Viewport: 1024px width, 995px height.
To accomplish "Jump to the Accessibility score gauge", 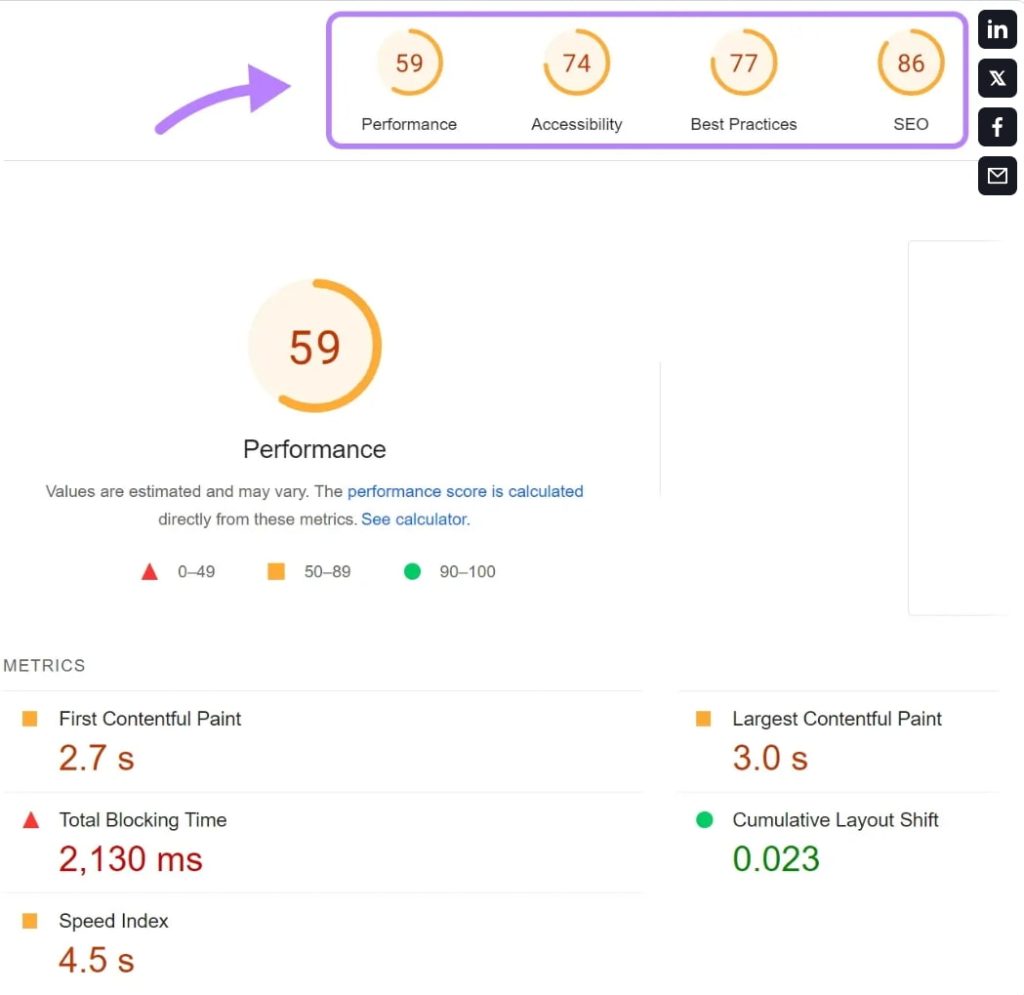I will tap(576, 63).
